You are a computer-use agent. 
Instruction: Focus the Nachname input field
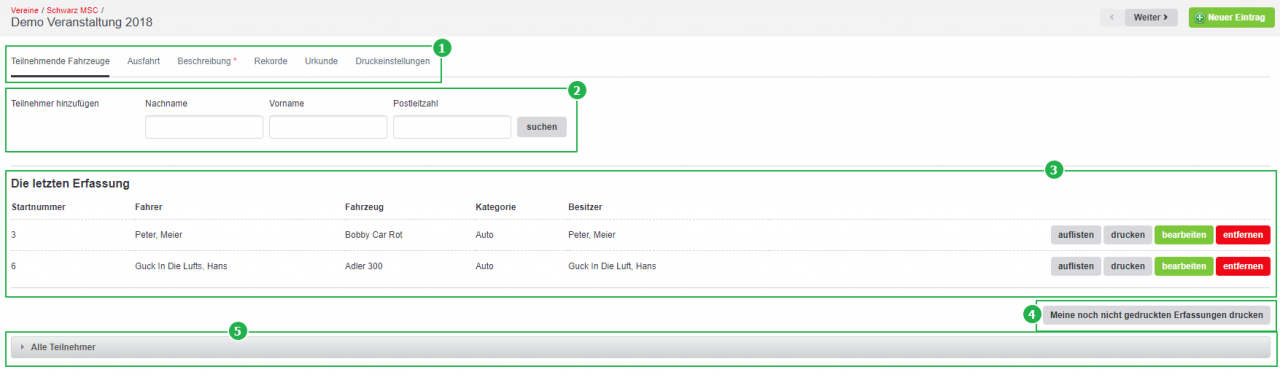pos(204,127)
